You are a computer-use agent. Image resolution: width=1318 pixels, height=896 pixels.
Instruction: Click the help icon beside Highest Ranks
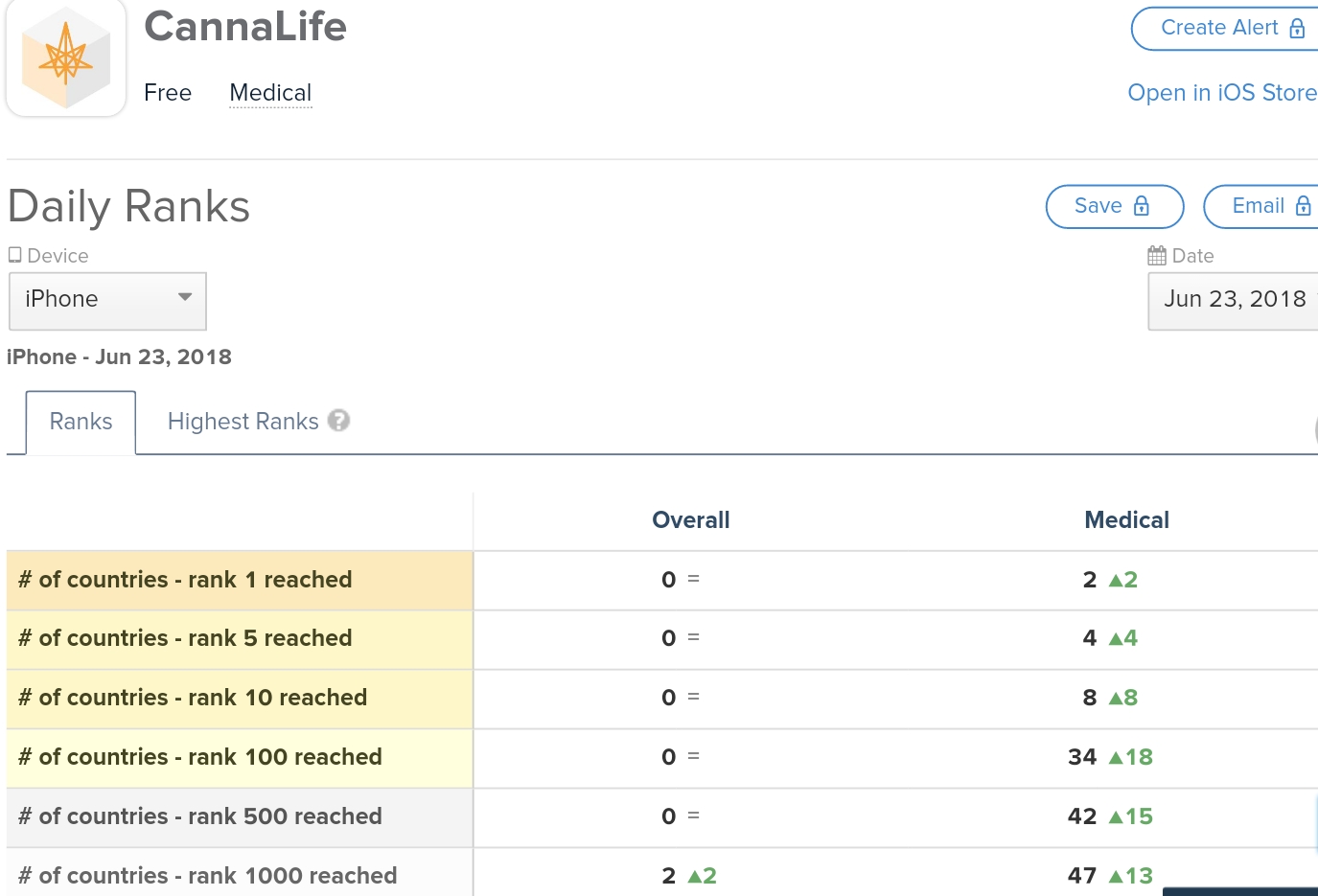(x=338, y=421)
